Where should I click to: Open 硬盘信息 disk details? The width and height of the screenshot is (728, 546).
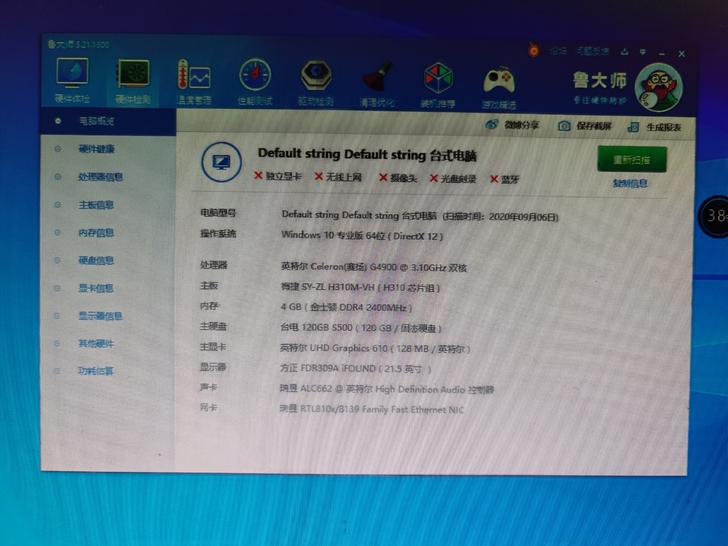click(97, 260)
